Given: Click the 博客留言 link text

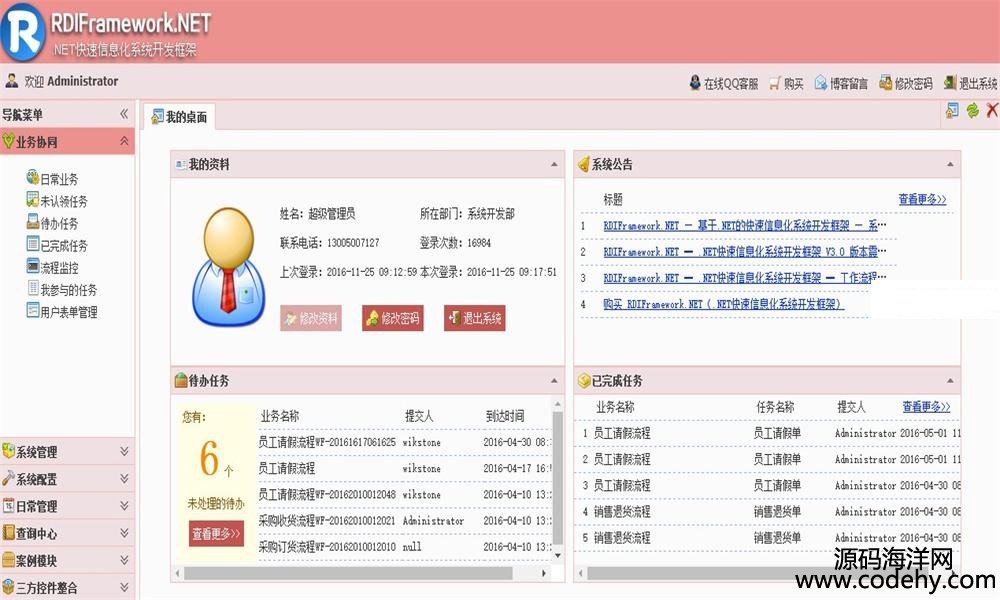Looking at the screenshot, I should pyautogui.click(x=849, y=84).
